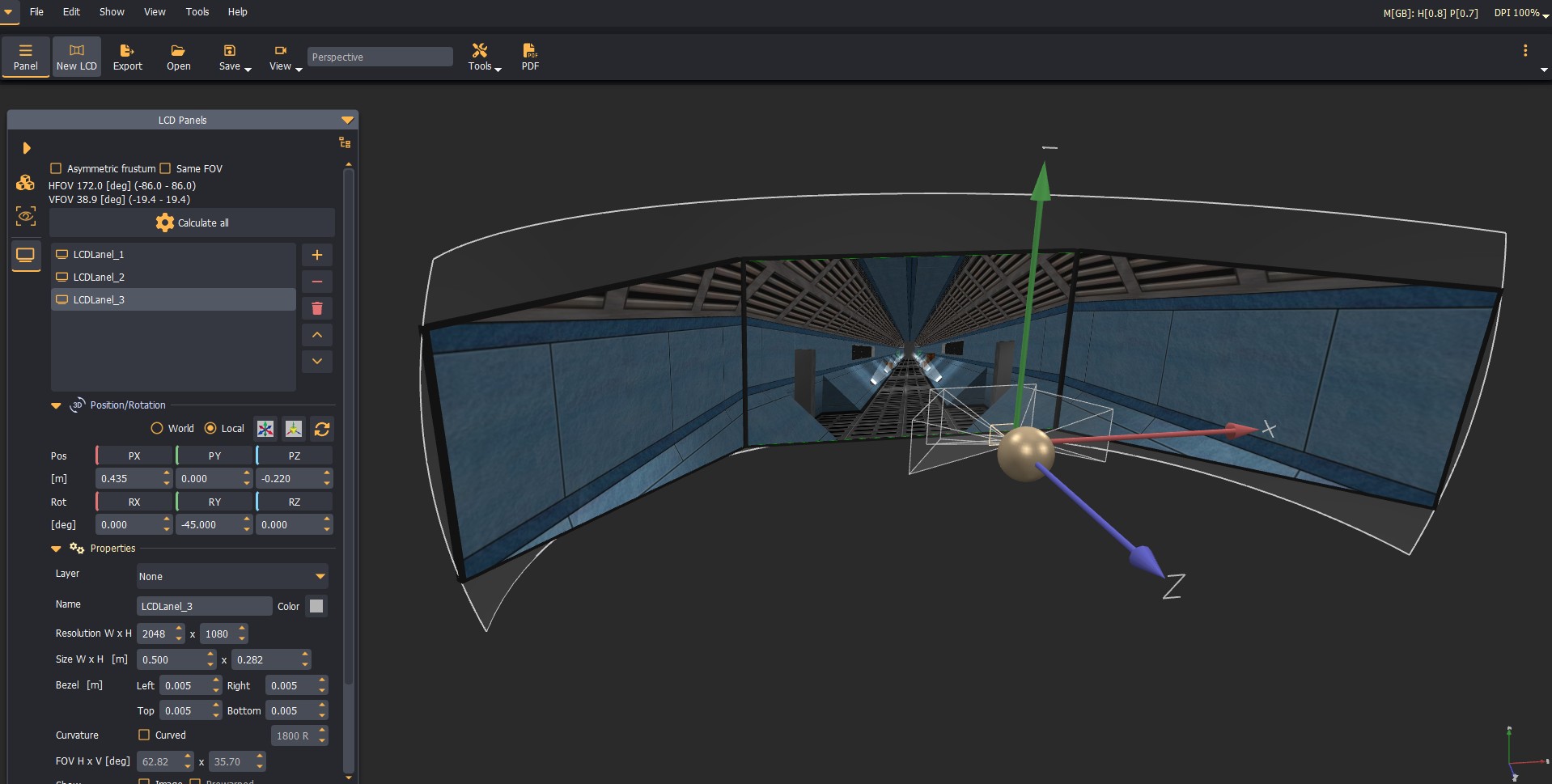Select World coordinate mode
This screenshot has width=1552, height=784.
pos(157,428)
